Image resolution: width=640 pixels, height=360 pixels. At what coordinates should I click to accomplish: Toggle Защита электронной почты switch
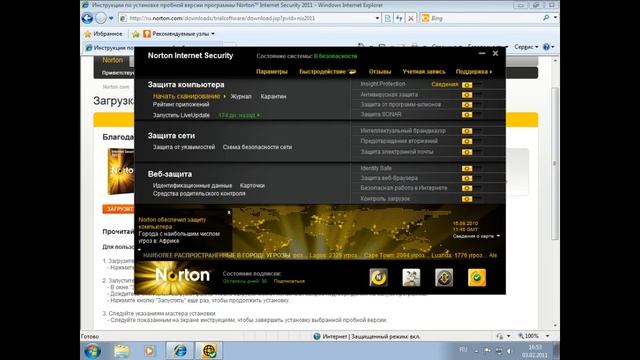471,152
